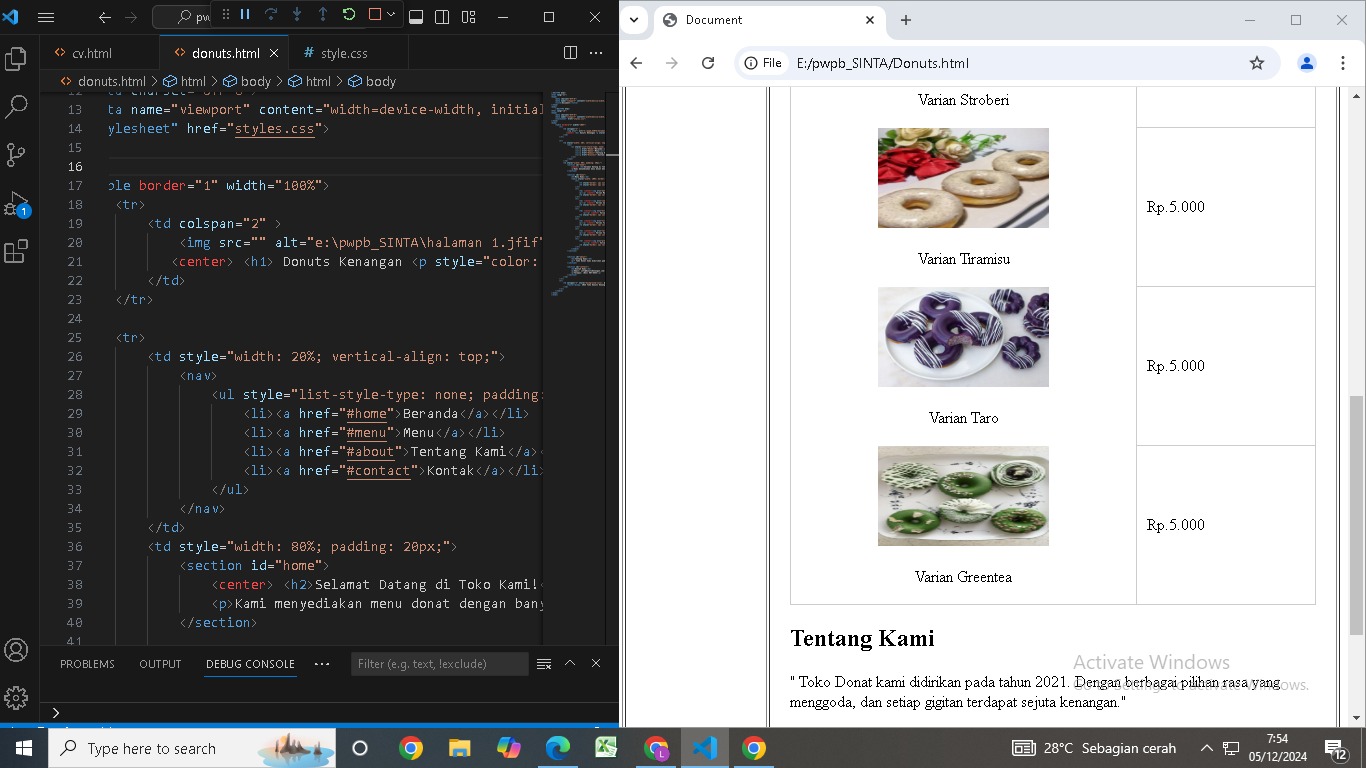Restart the debug session
The image size is (1366, 768).
pos(349,14)
